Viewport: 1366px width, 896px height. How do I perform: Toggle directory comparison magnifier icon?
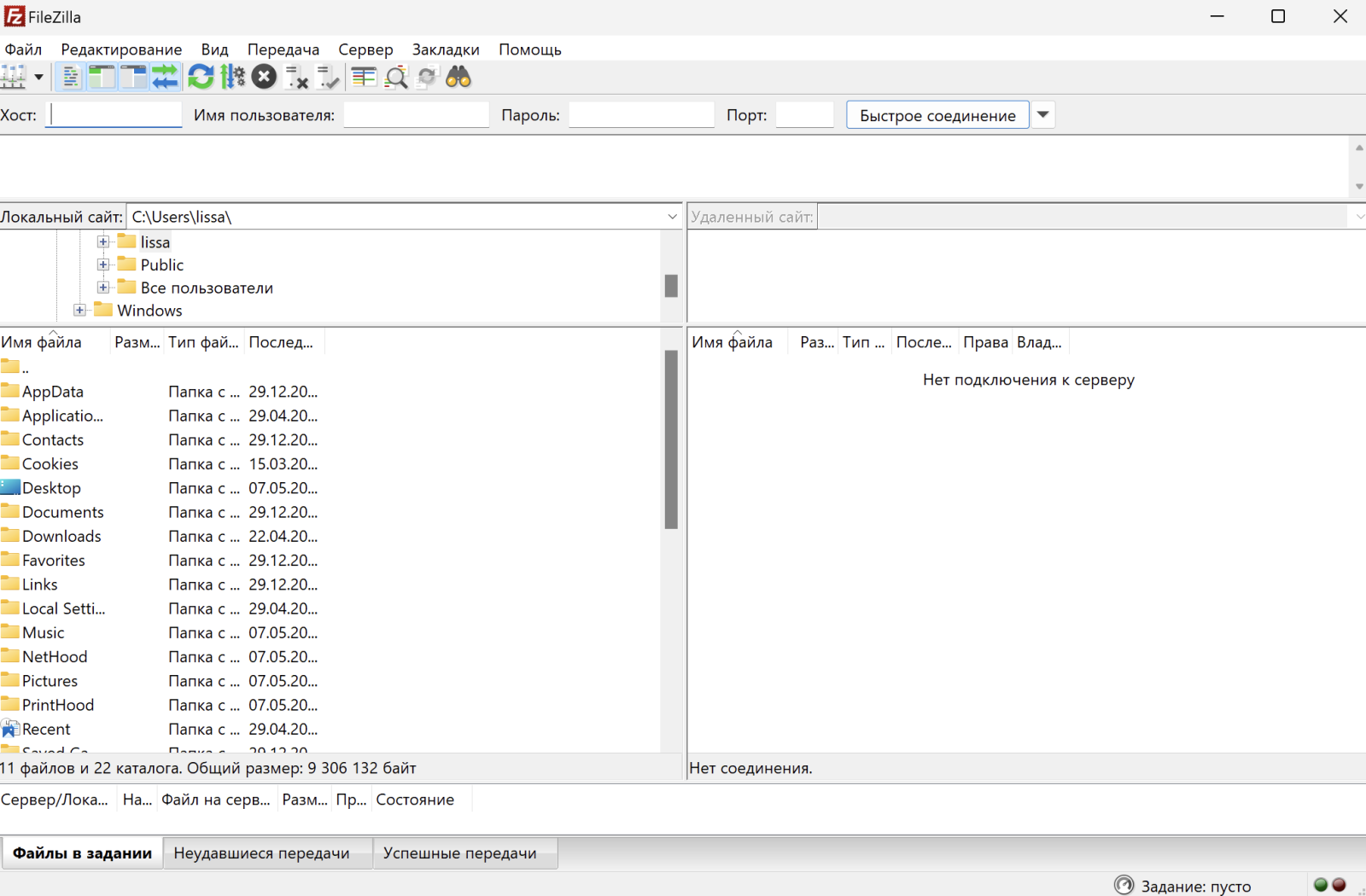396,77
